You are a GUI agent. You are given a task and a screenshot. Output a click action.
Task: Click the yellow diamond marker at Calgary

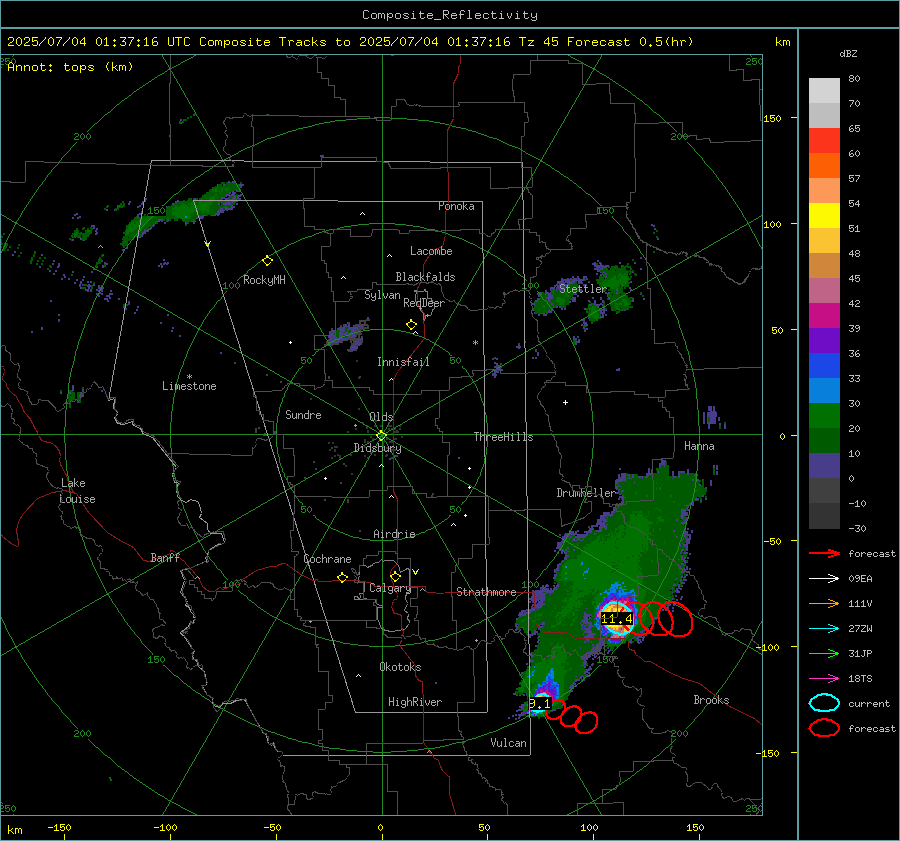(395, 576)
